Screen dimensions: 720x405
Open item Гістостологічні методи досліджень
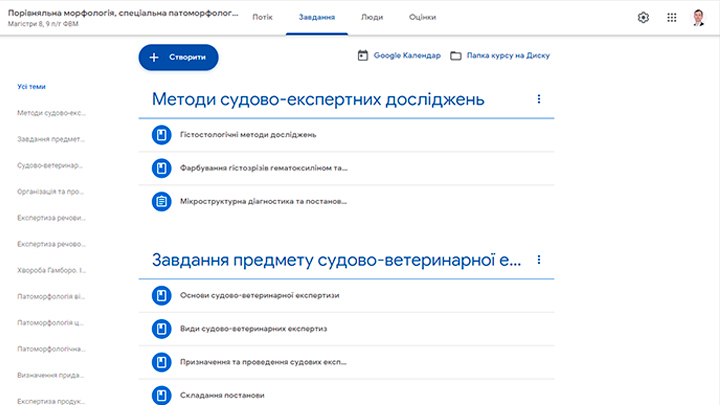[x=248, y=135]
